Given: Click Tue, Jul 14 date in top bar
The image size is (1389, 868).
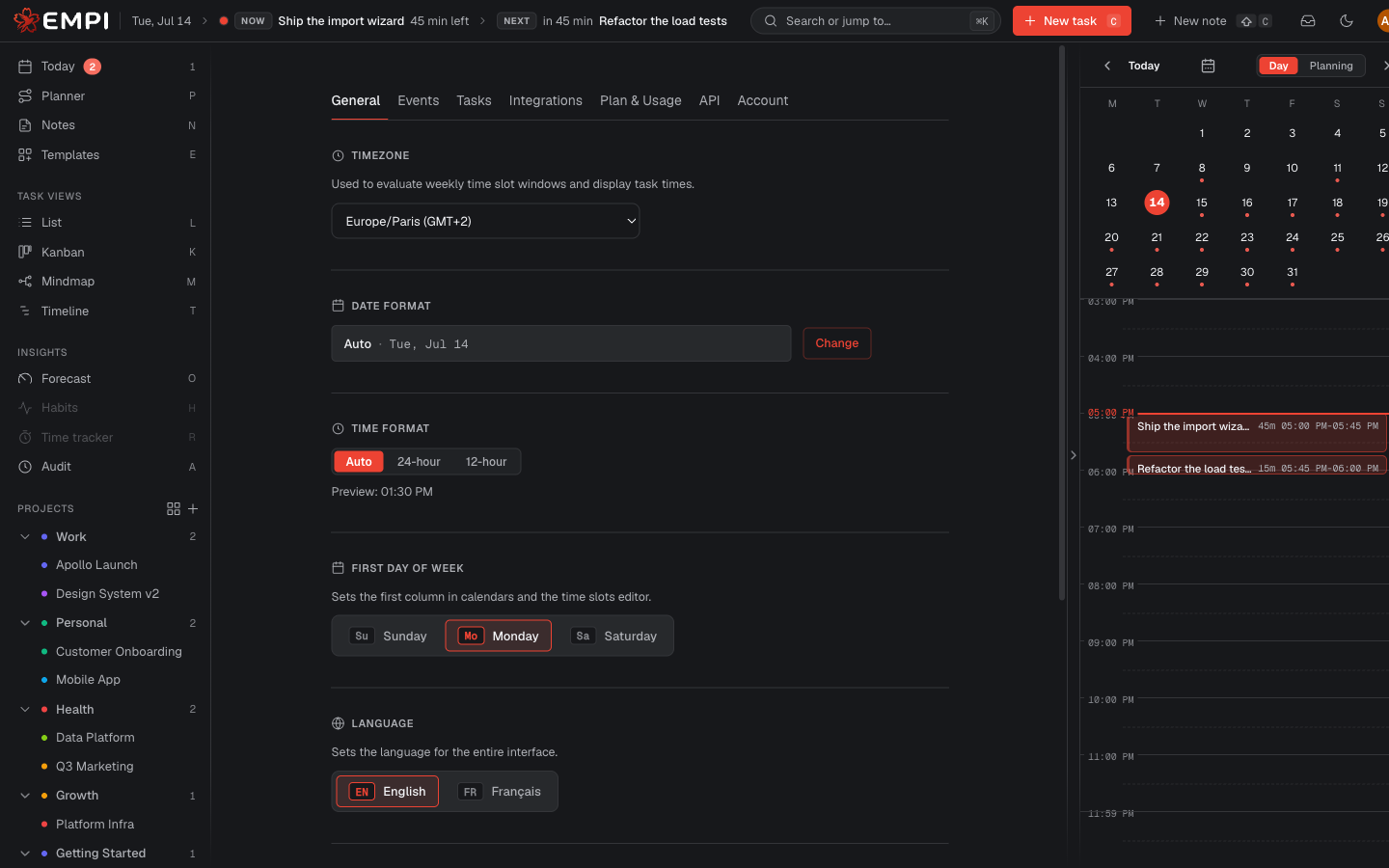Looking at the screenshot, I should tap(161, 20).
